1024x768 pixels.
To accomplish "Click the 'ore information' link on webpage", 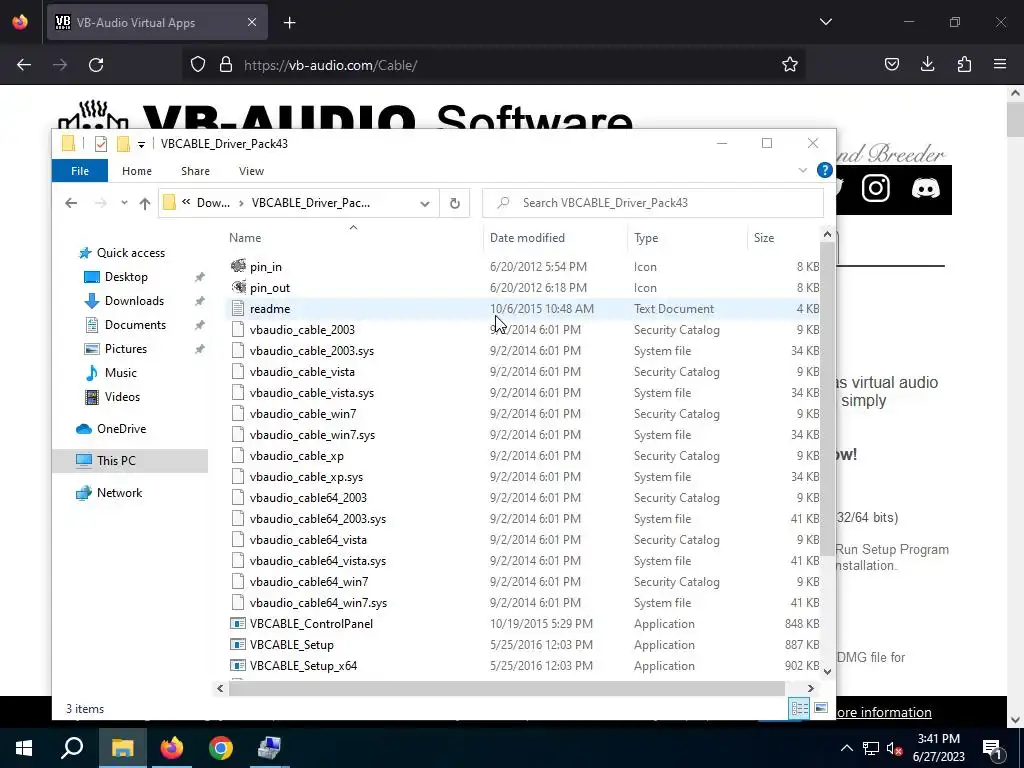I will point(884,712).
